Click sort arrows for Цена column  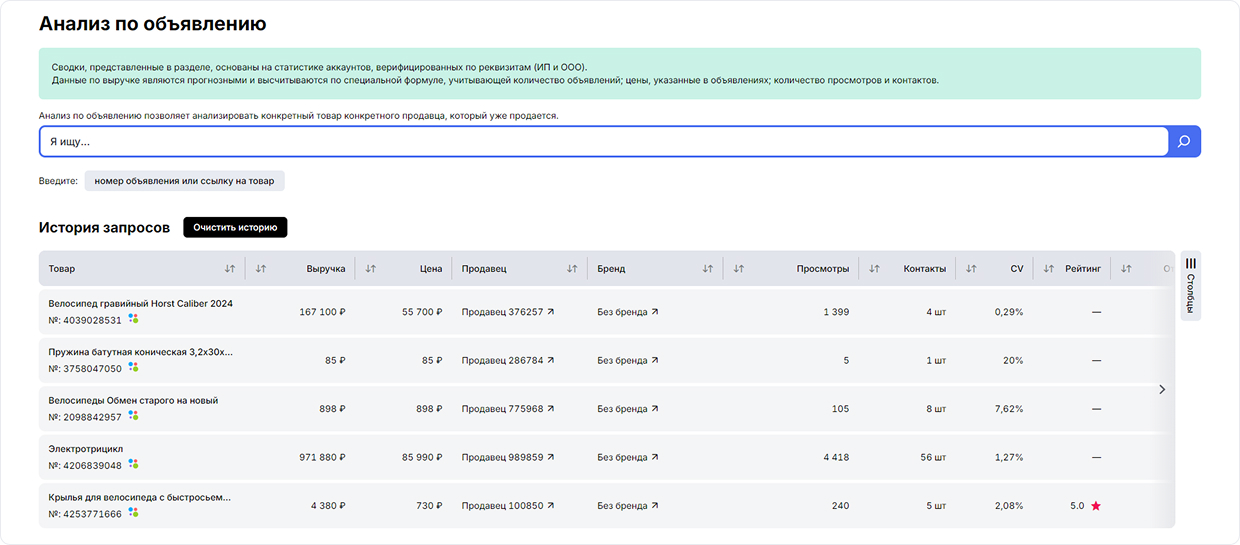tap(371, 269)
